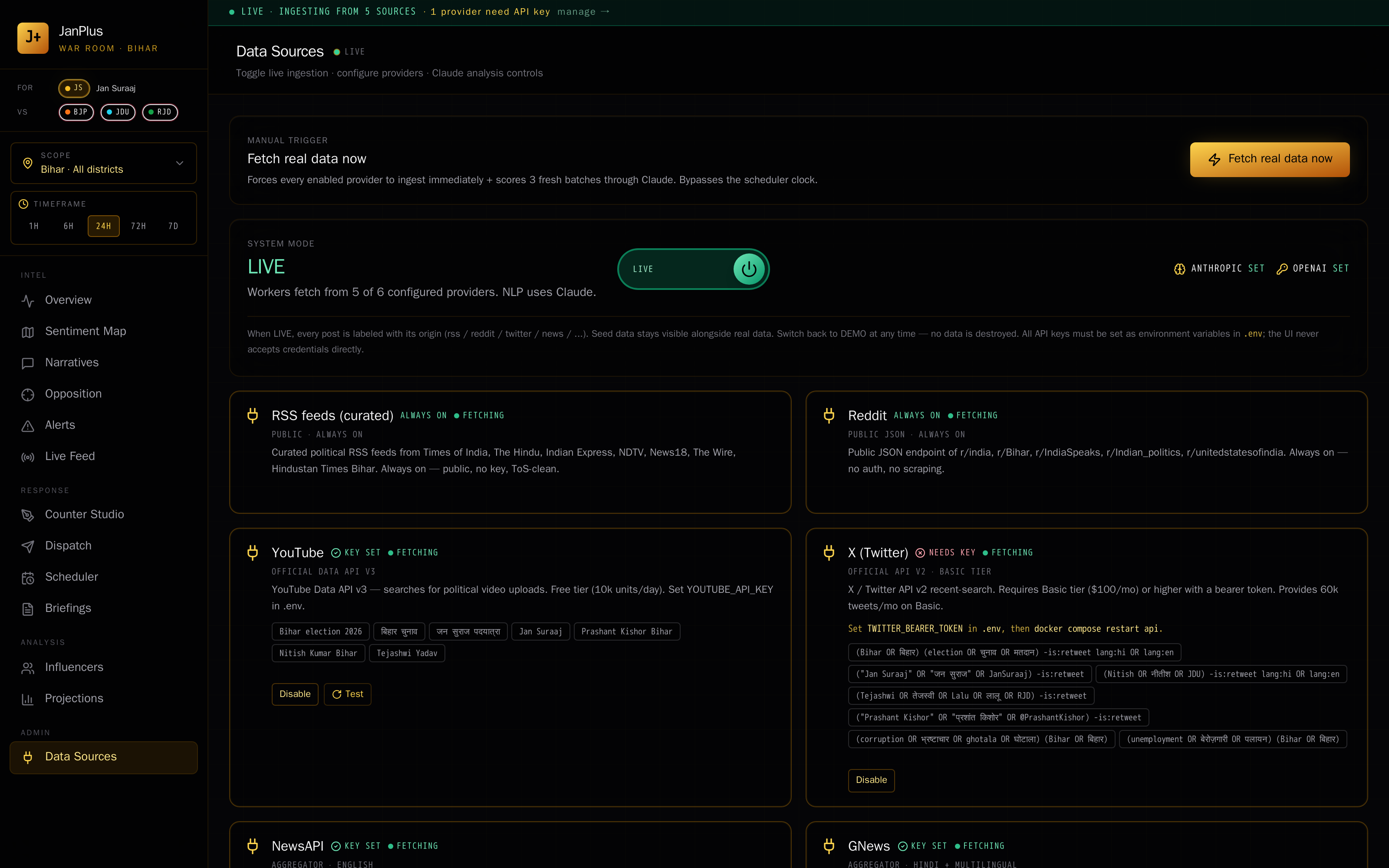Select the 6H timeframe
Image resolution: width=1389 pixels, height=868 pixels.
click(x=69, y=226)
